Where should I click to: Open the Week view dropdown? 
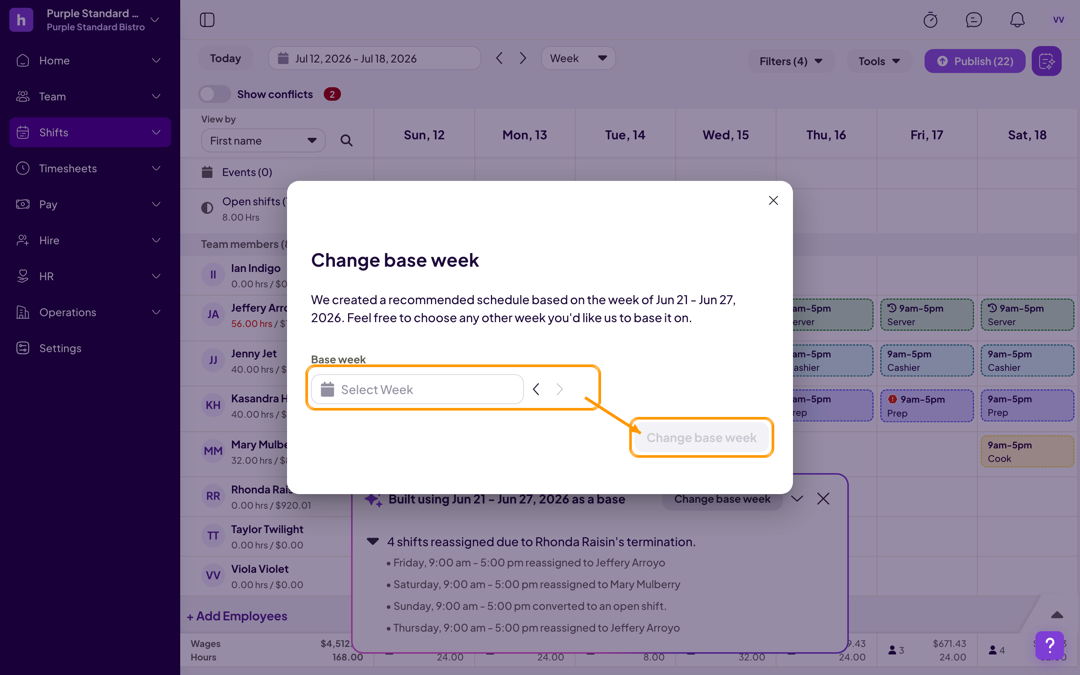(x=578, y=59)
